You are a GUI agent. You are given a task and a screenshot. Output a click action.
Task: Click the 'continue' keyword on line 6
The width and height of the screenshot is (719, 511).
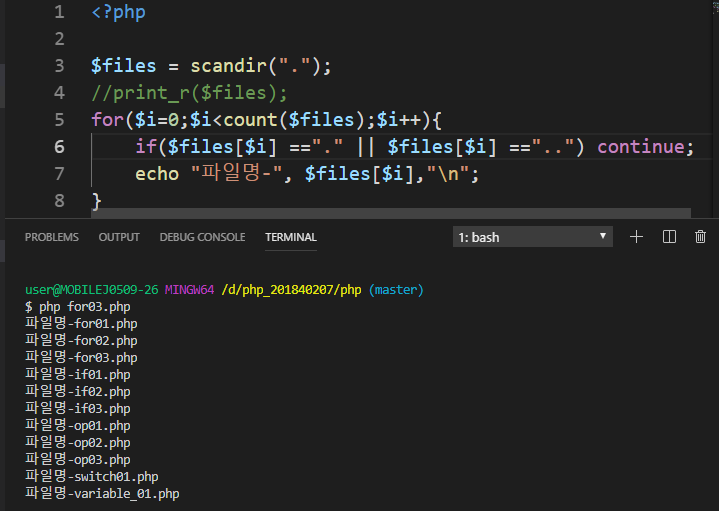click(641, 147)
